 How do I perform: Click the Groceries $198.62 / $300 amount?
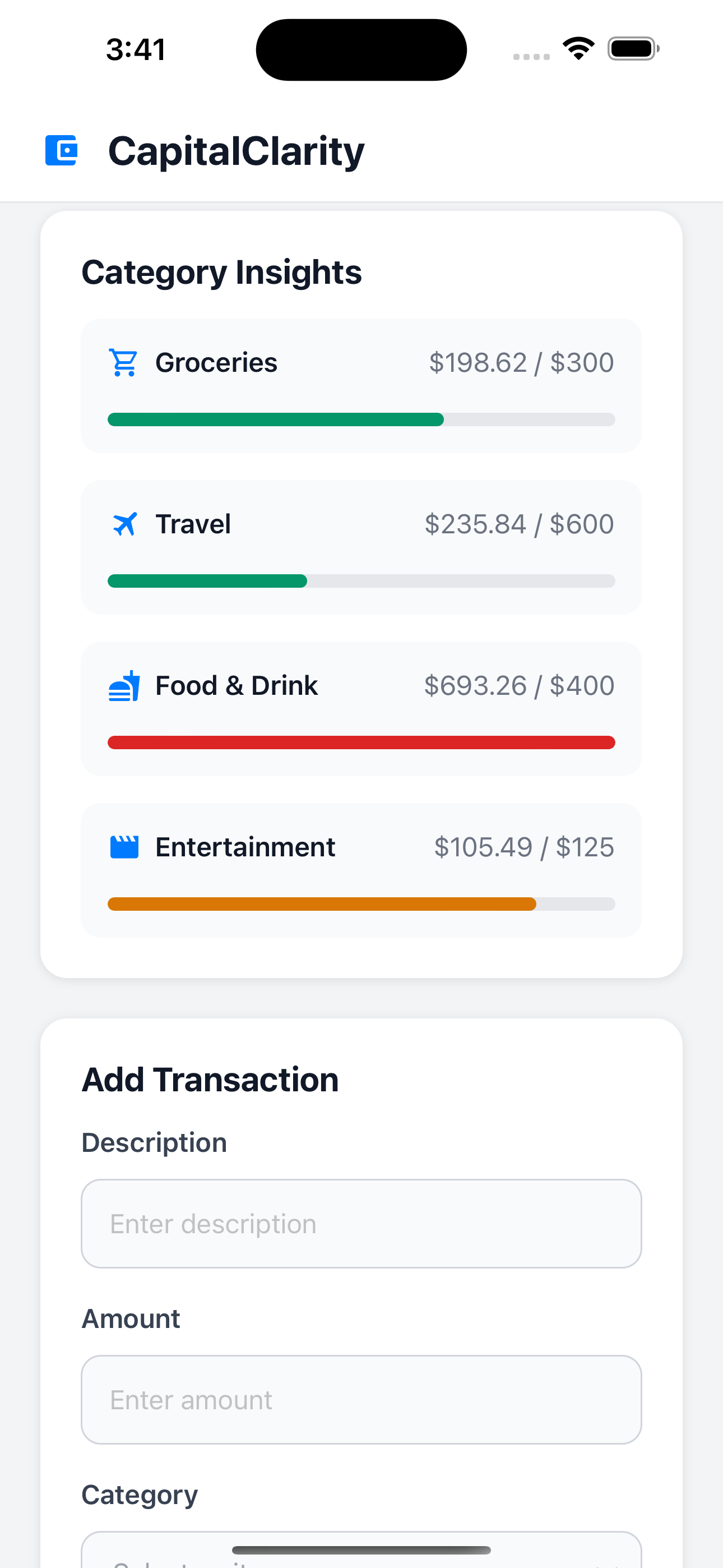point(521,363)
